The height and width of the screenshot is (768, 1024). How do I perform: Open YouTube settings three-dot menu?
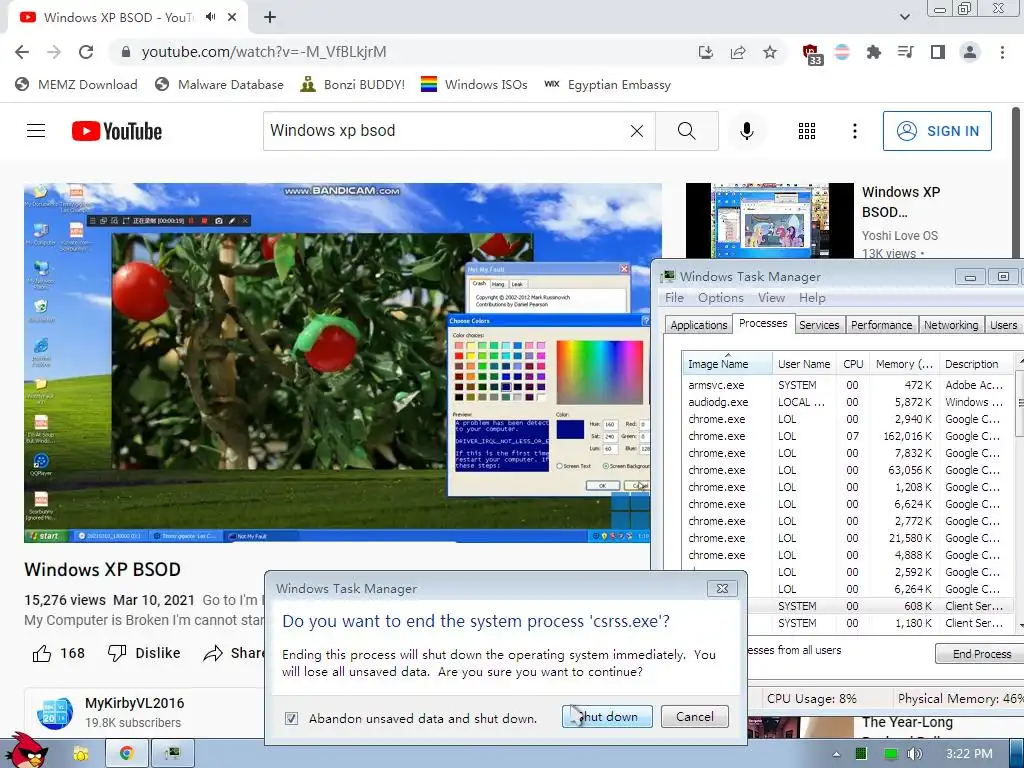[x=854, y=131]
